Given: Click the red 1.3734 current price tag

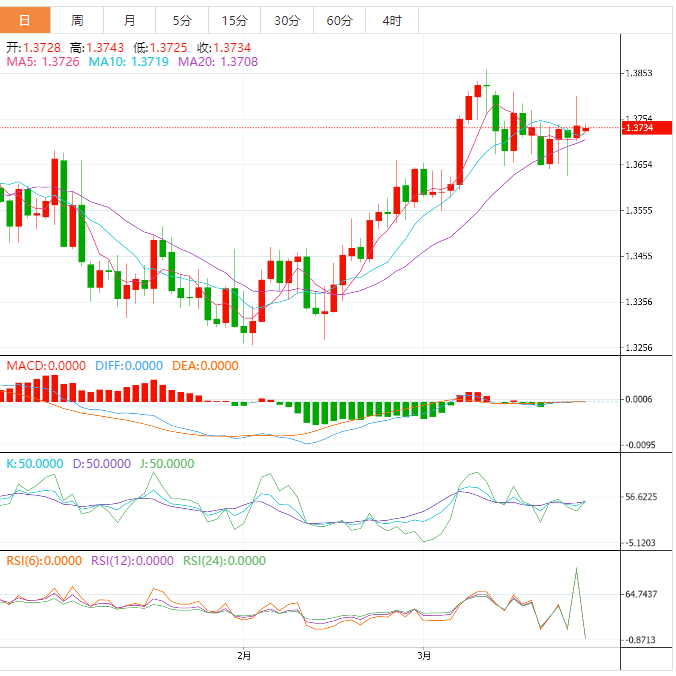Looking at the screenshot, I should [x=647, y=128].
